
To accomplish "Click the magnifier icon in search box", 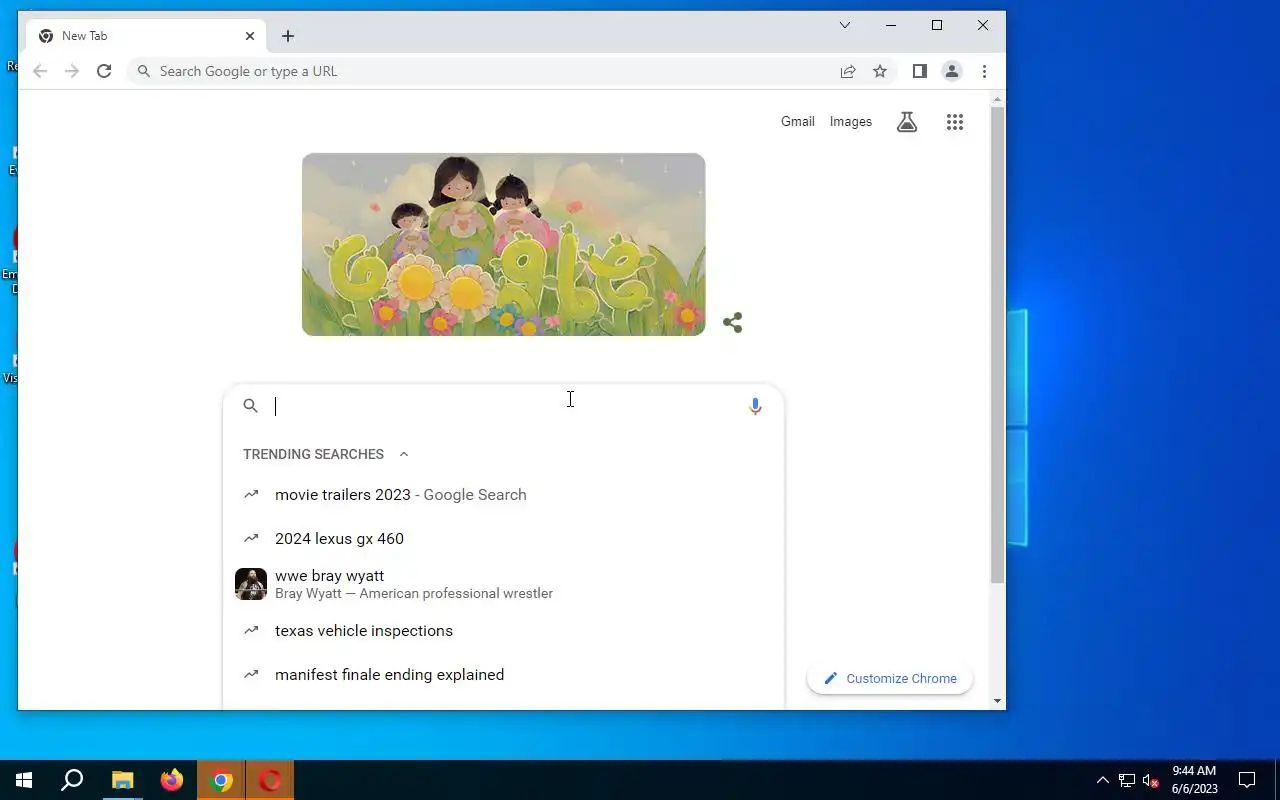I will tap(251, 406).
